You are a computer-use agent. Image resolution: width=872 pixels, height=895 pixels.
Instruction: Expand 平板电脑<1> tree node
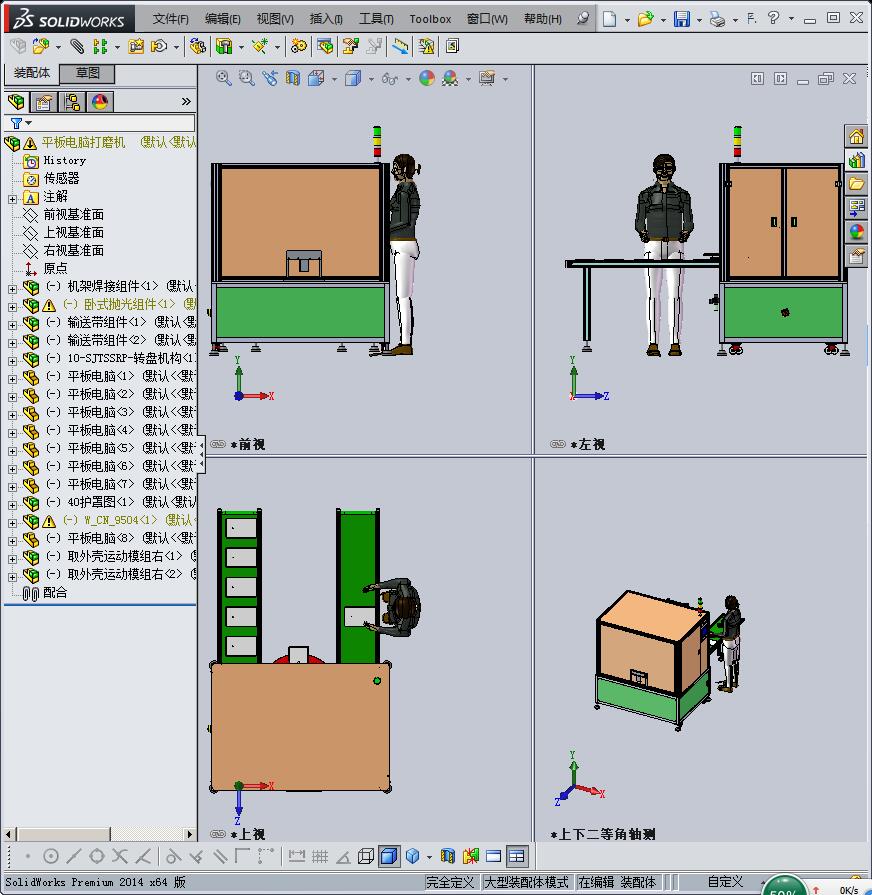13,379
